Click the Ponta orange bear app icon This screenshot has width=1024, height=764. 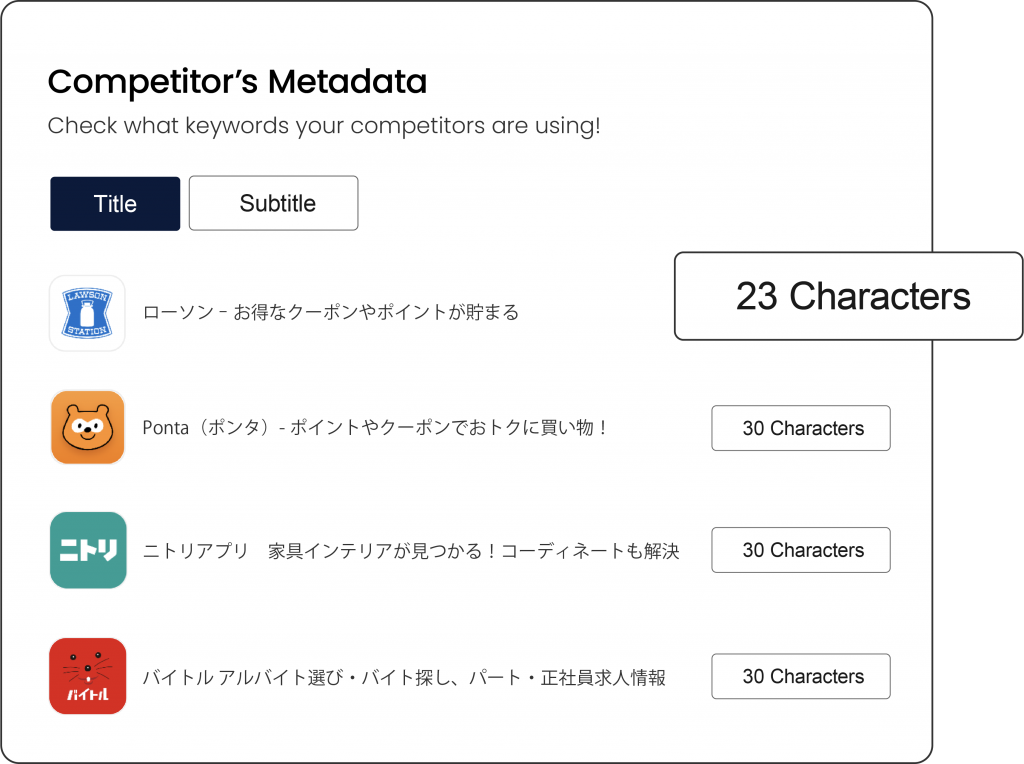[87, 428]
